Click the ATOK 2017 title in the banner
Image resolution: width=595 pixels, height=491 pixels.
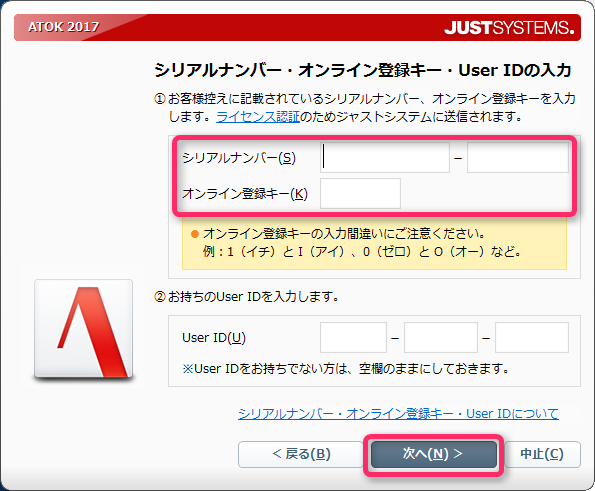pos(63,27)
